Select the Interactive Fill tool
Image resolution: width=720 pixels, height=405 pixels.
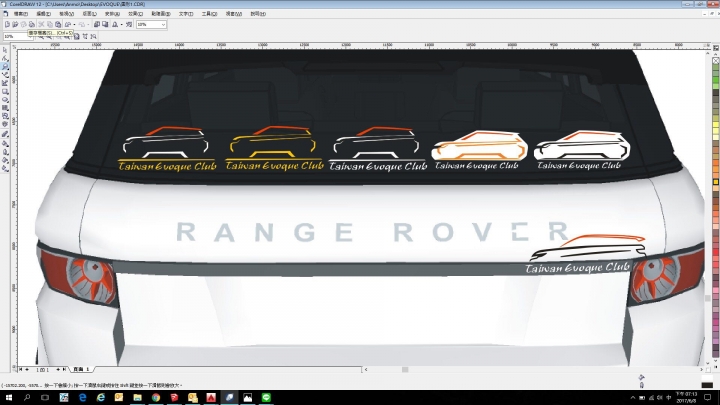pos(5,169)
